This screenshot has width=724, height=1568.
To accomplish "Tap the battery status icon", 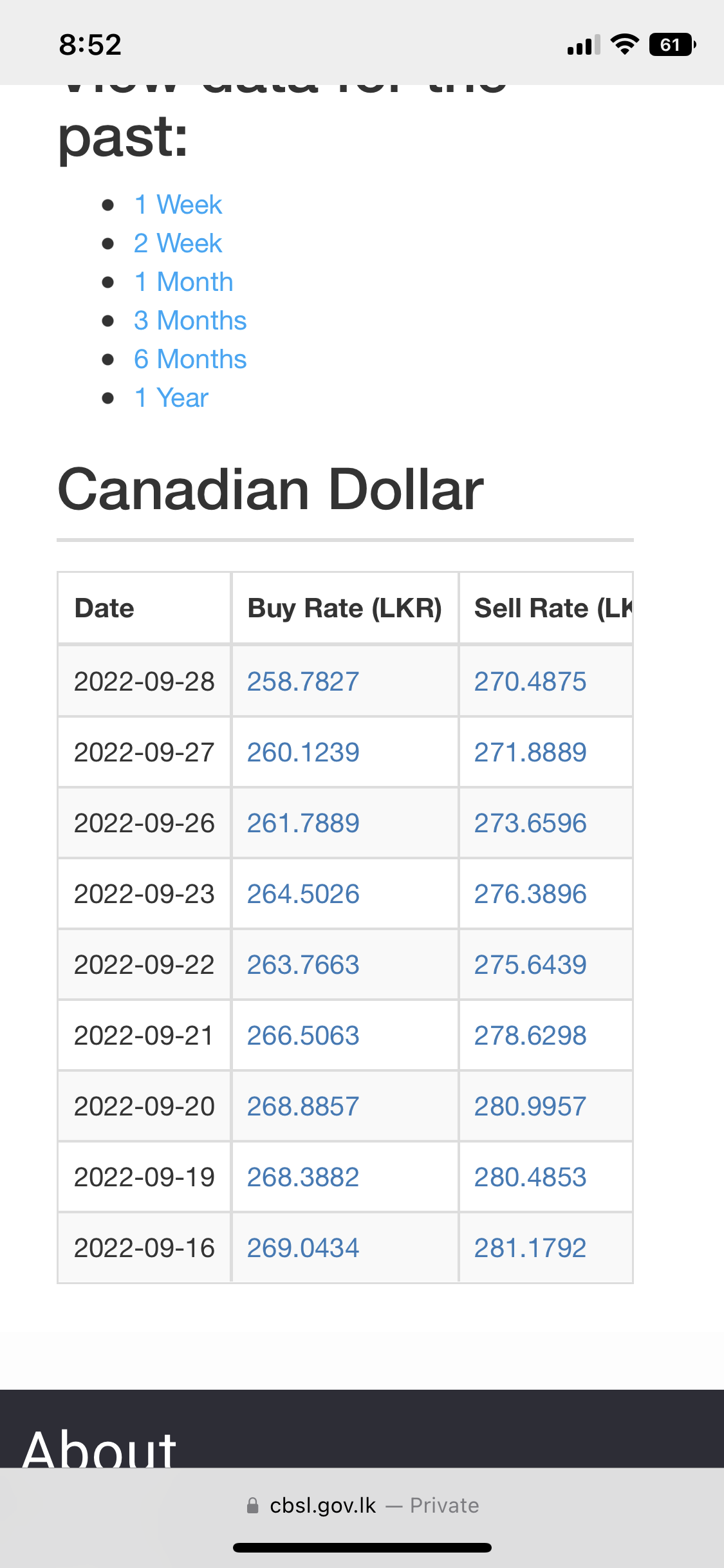I will tap(673, 44).
